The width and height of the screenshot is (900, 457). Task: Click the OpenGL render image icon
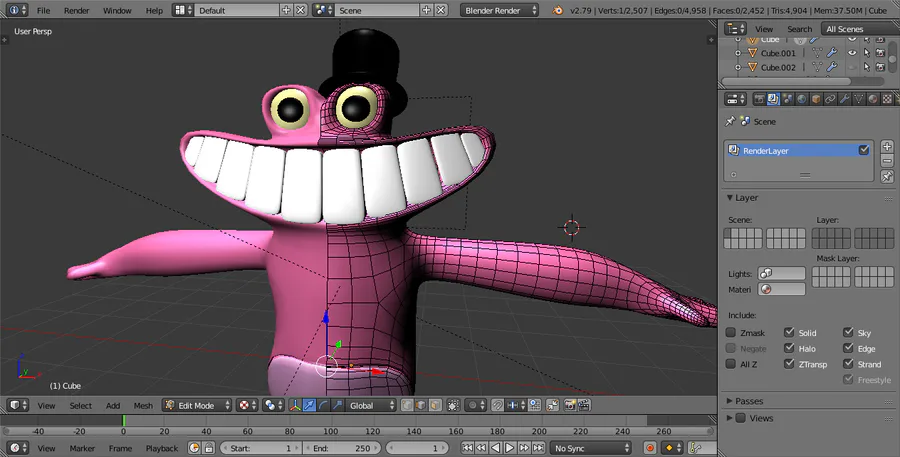[x=570, y=405]
